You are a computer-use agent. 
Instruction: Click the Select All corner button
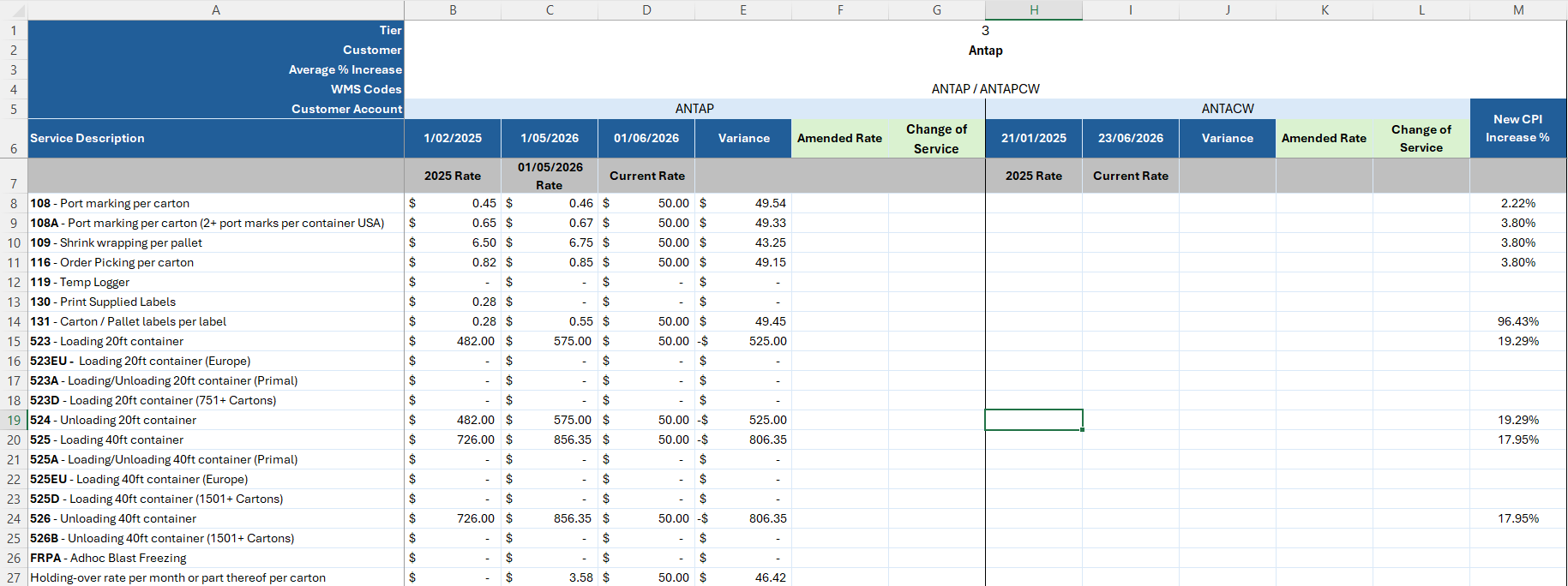pyautogui.click(x=14, y=10)
